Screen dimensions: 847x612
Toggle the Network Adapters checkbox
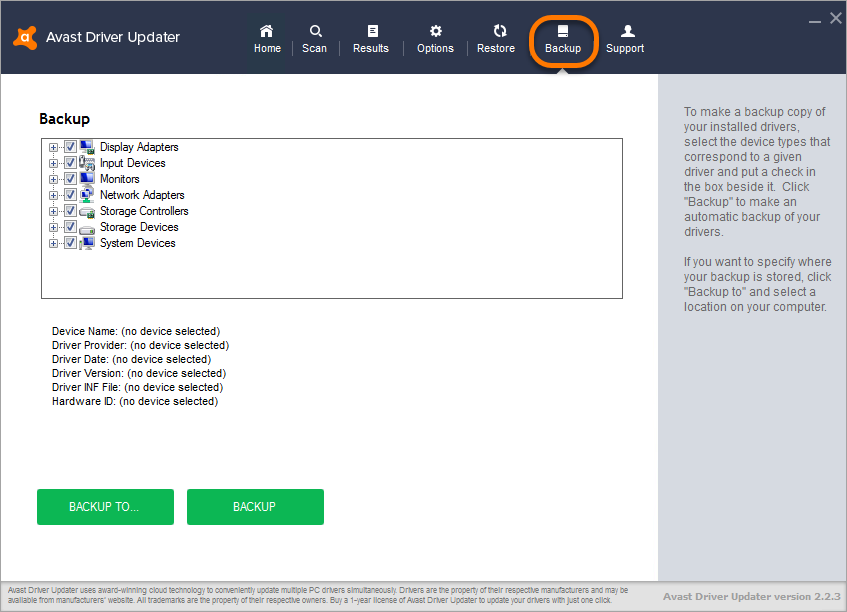(x=69, y=194)
